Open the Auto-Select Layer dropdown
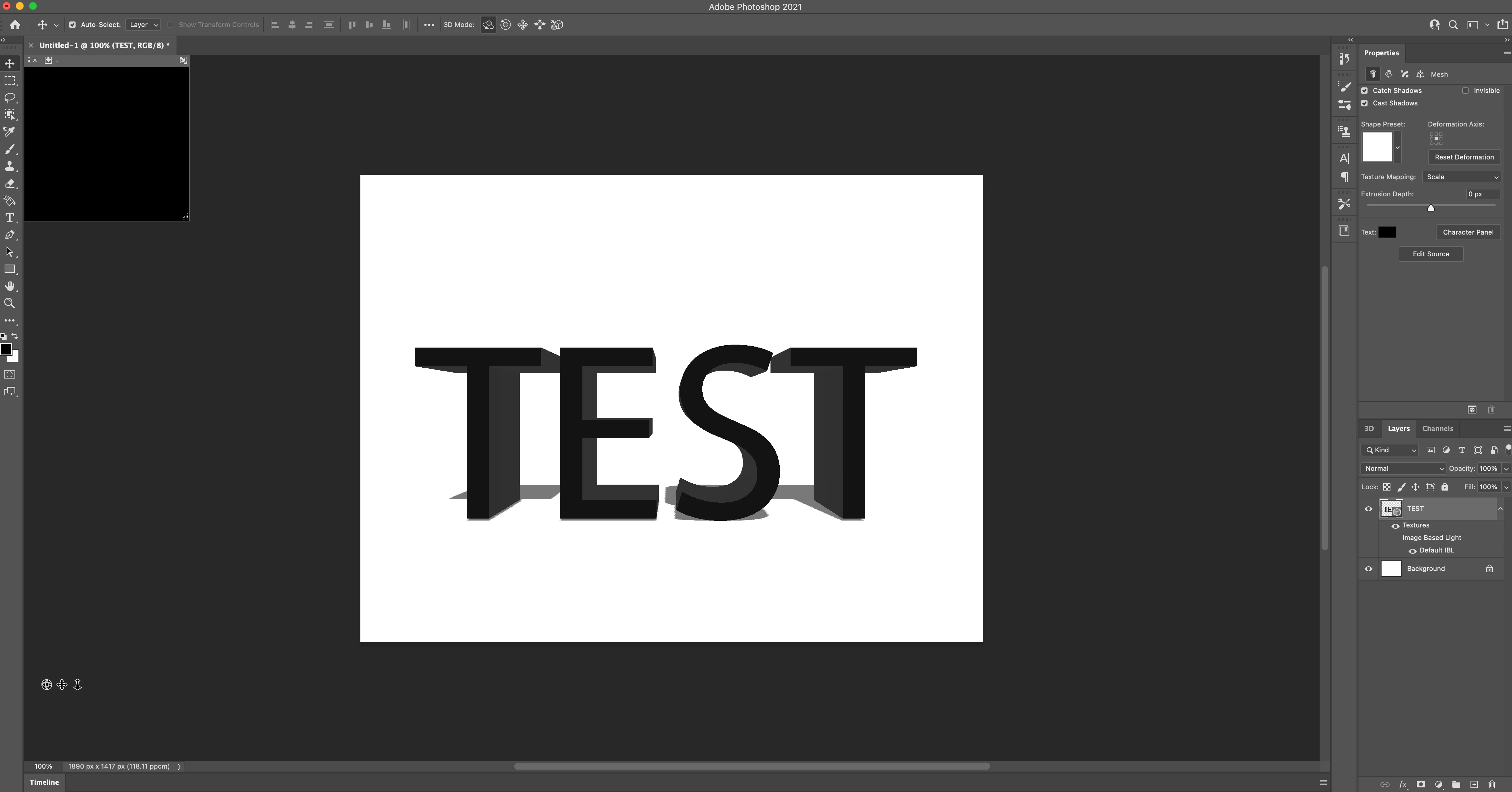 (x=143, y=25)
